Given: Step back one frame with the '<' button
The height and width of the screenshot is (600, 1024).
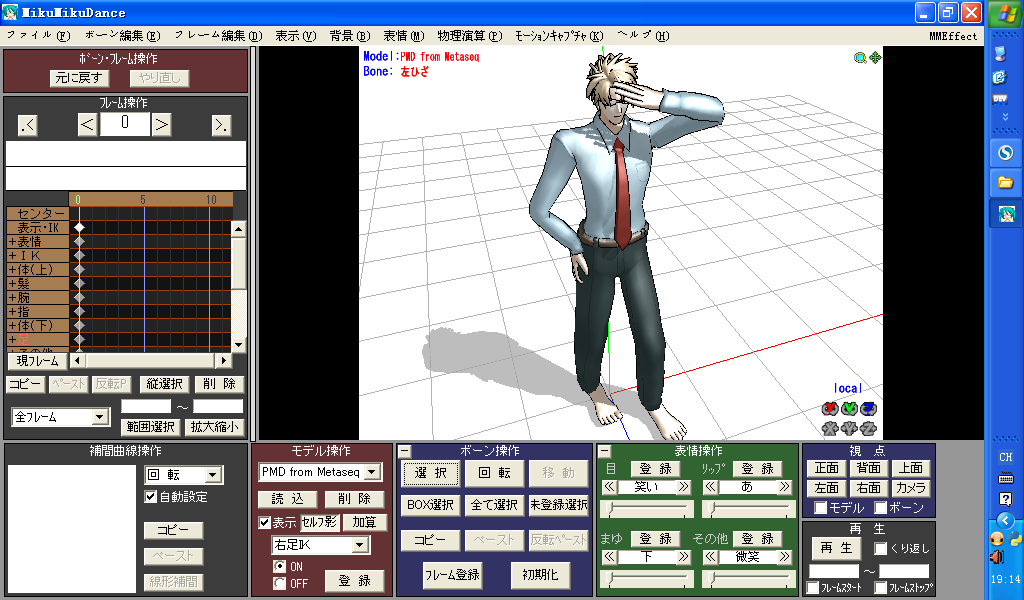Looking at the screenshot, I should point(88,125).
